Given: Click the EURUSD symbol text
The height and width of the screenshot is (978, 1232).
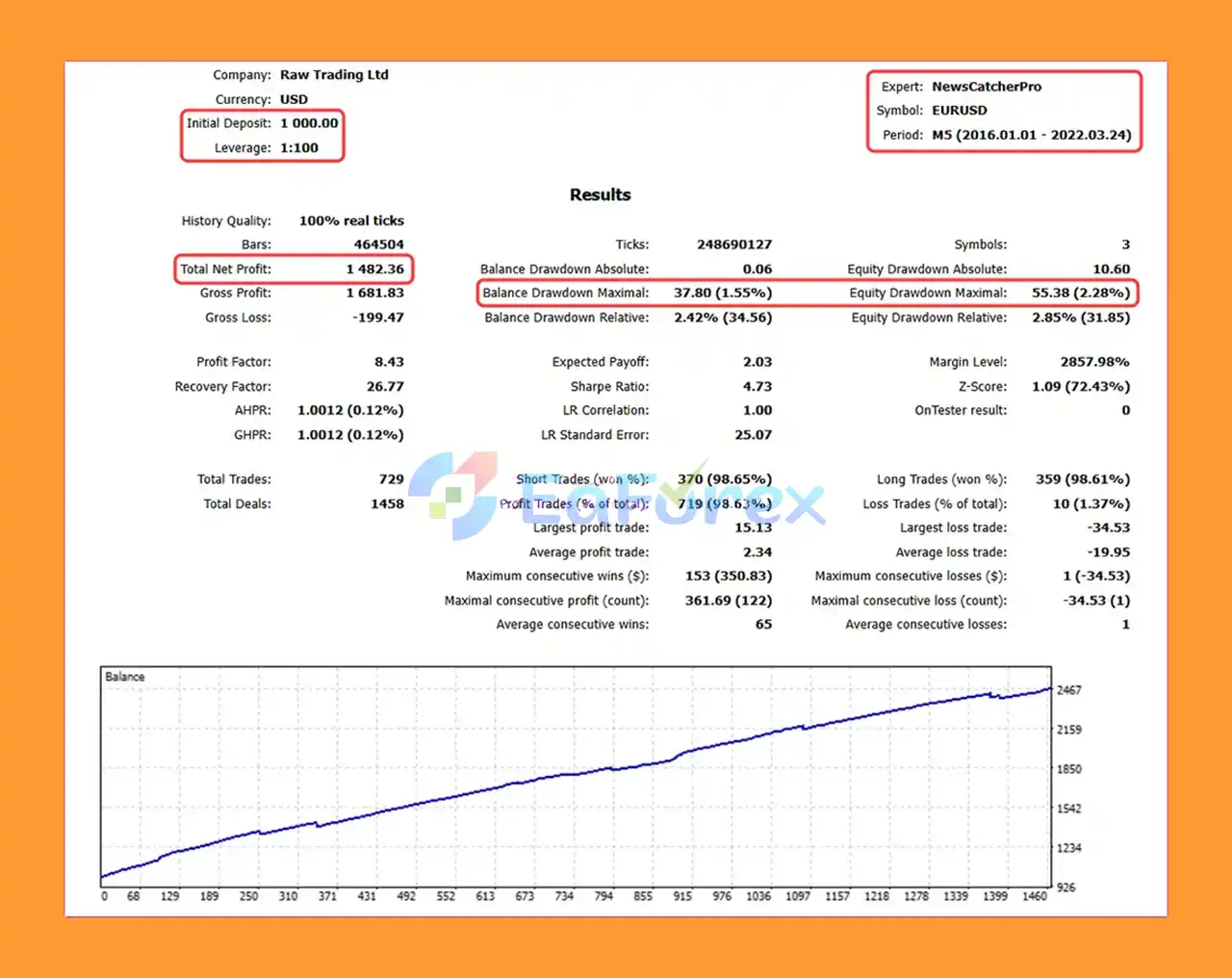Looking at the screenshot, I should (x=959, y=111).
